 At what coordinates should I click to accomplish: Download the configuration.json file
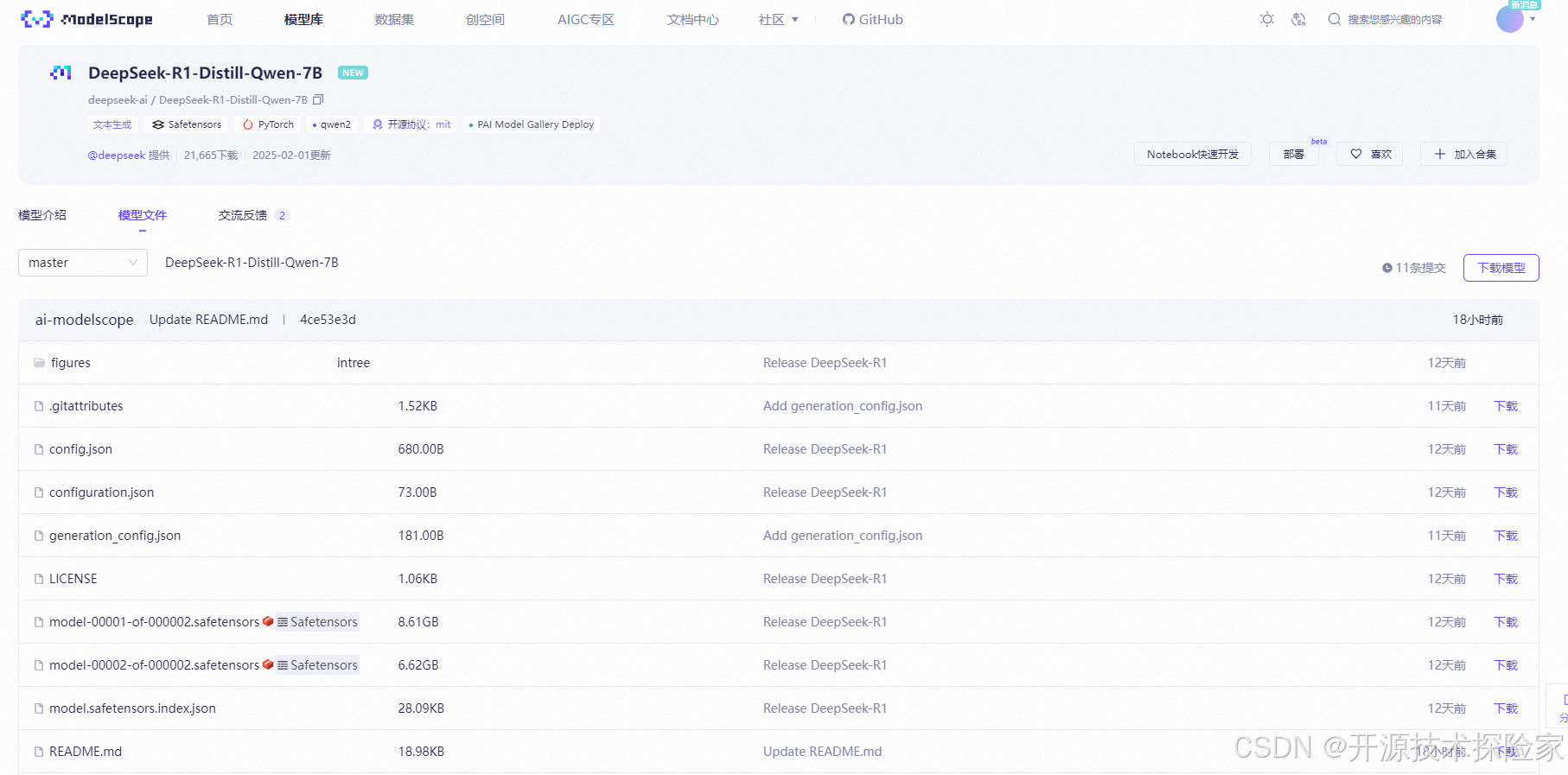(x=1506, y=492)
